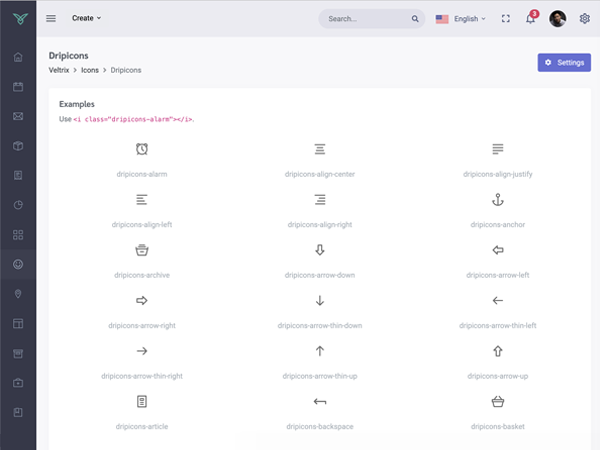Click the dripicons-anchor icon
Screen dimensions: 600x450
coord(498,199)
